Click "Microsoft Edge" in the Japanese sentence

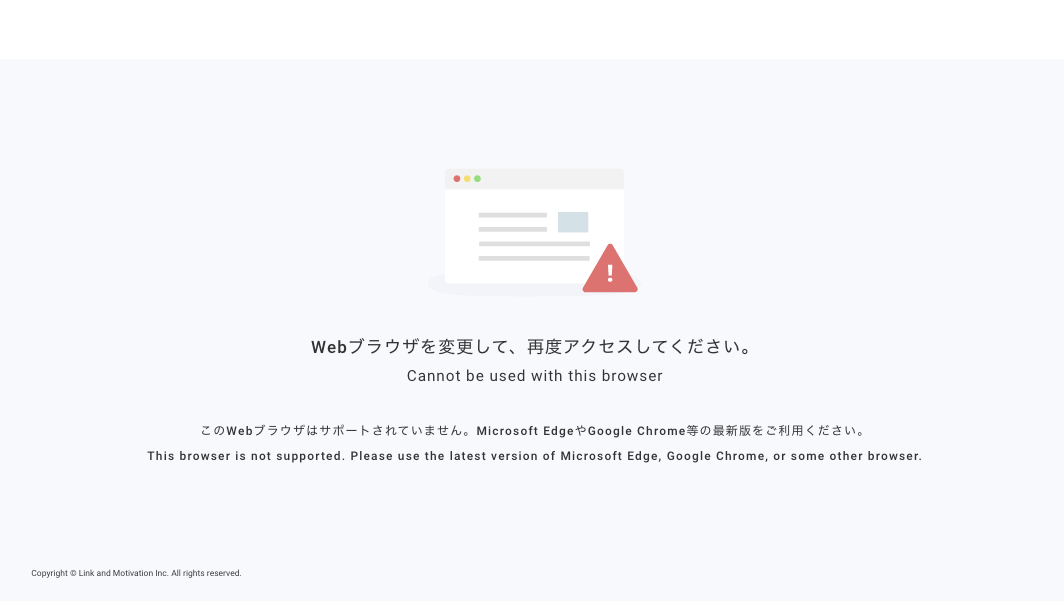point(525,431)
